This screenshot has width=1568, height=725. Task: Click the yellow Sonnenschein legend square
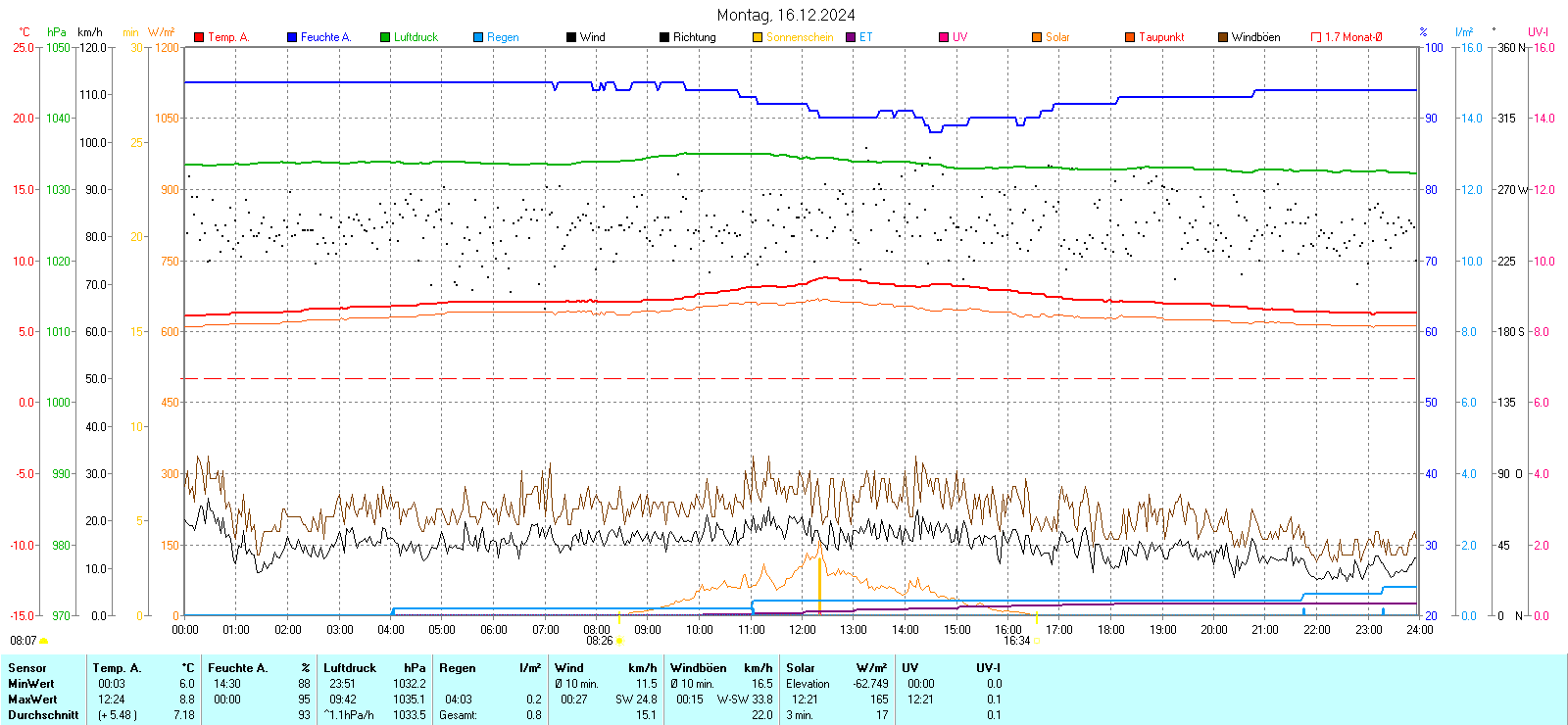pyautogui.click(x=758, y=37)
